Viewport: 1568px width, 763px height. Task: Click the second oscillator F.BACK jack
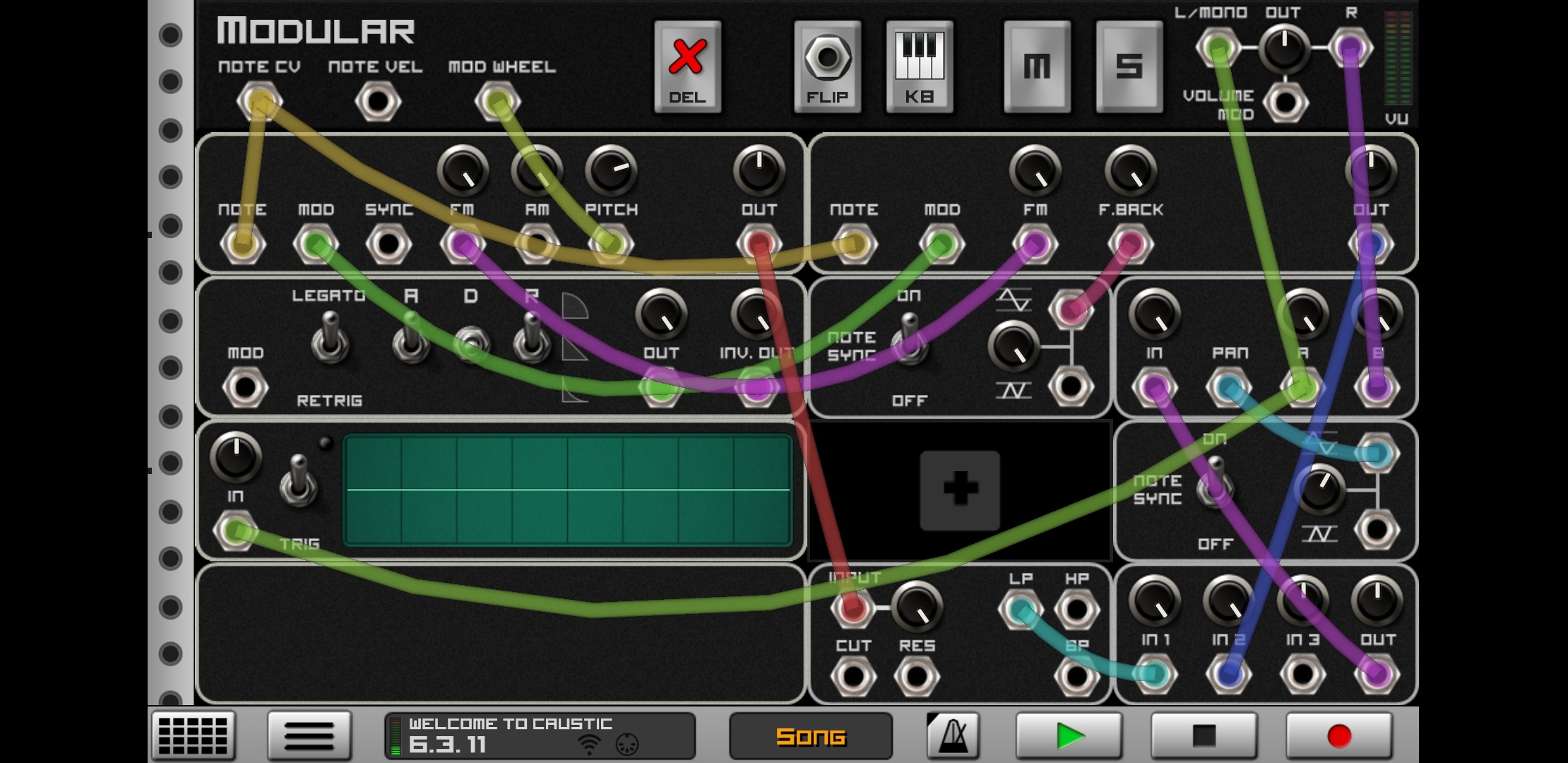pos(1130,244)
